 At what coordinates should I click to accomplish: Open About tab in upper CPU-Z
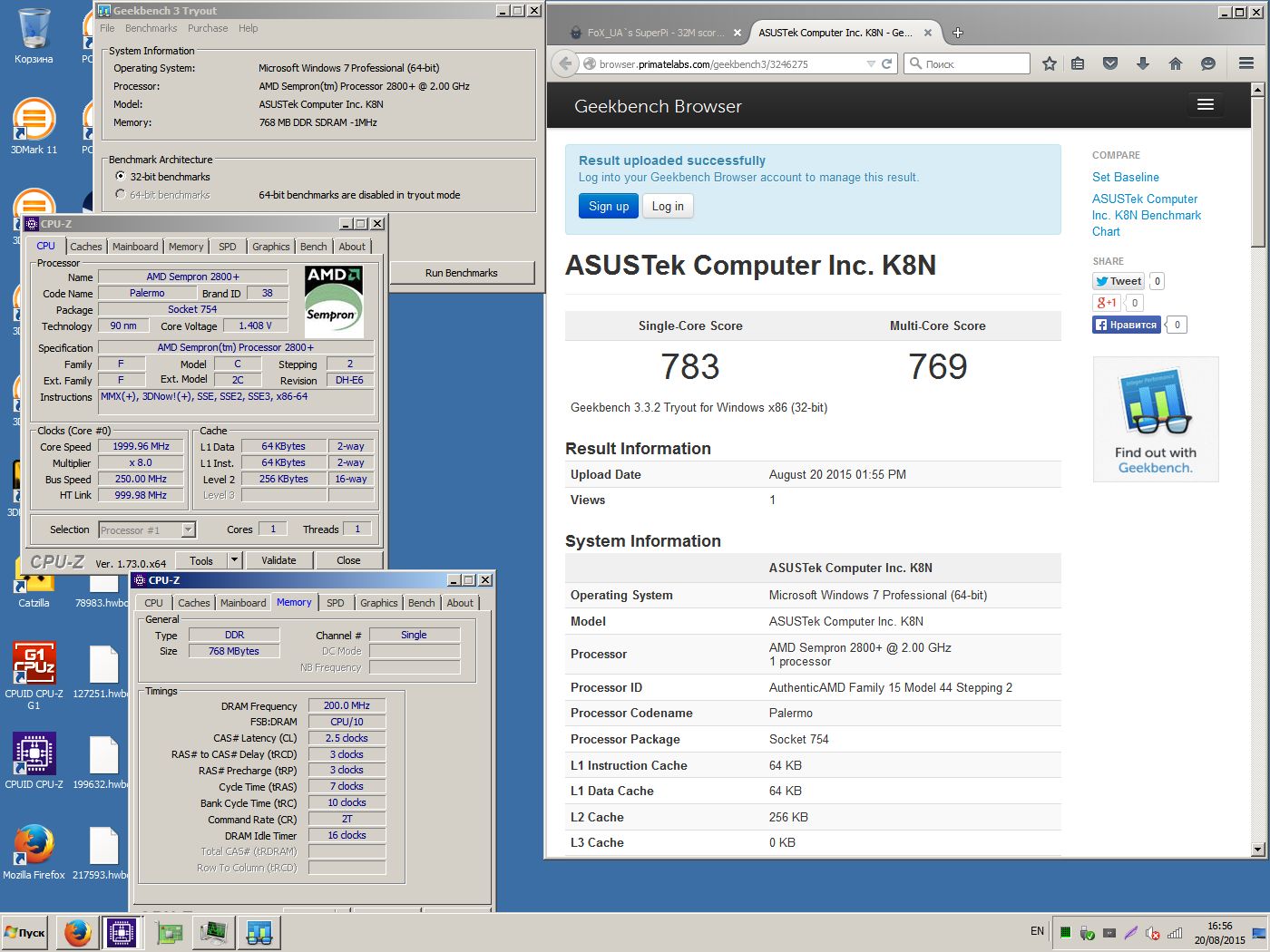coord(352,247)
